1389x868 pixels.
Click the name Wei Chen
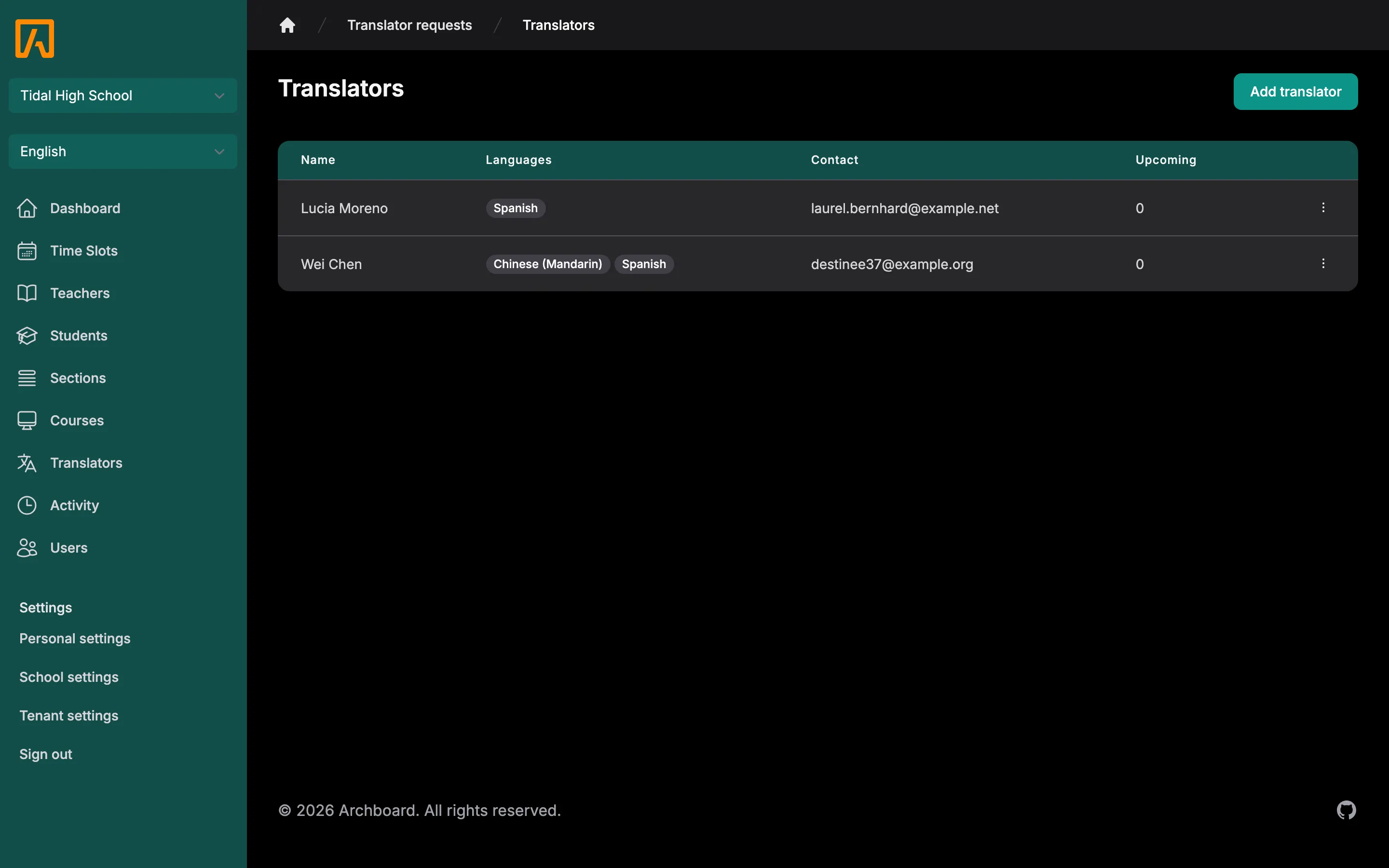[331, 264]
